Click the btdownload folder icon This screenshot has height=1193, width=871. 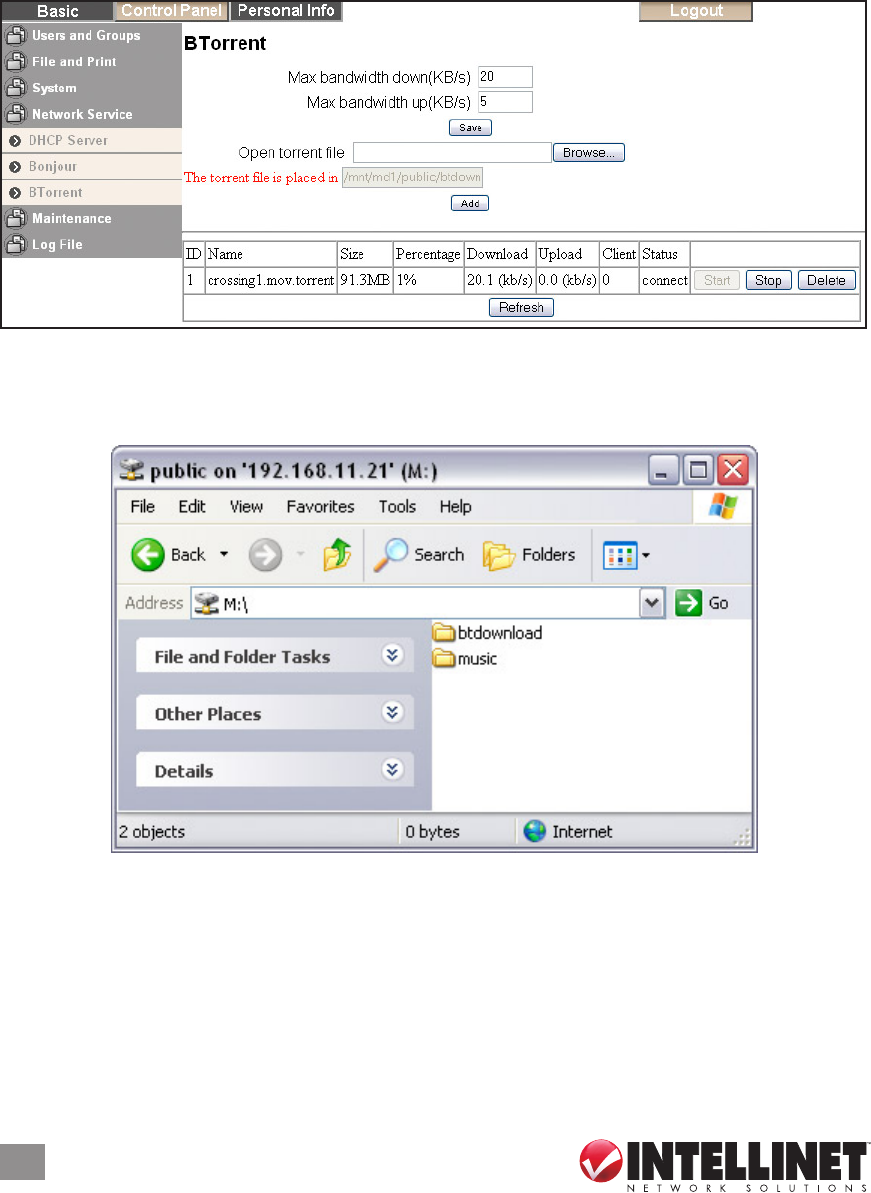(443, 632)
